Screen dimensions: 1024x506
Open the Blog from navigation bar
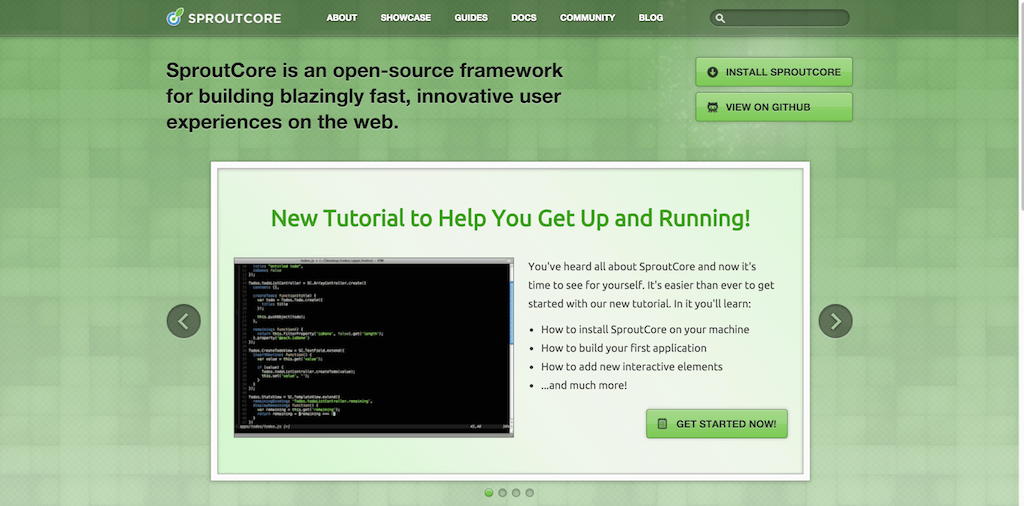pyautogui.click(x=650, y=18)
